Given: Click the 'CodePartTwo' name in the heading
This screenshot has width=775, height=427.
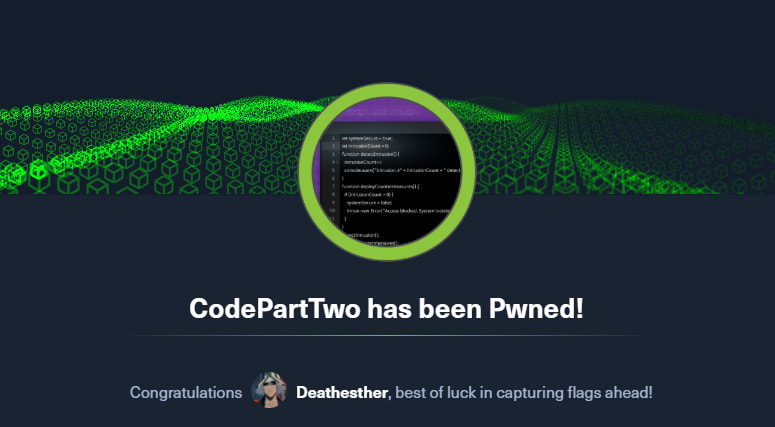Looking at the screenshot, I should 275,309.
